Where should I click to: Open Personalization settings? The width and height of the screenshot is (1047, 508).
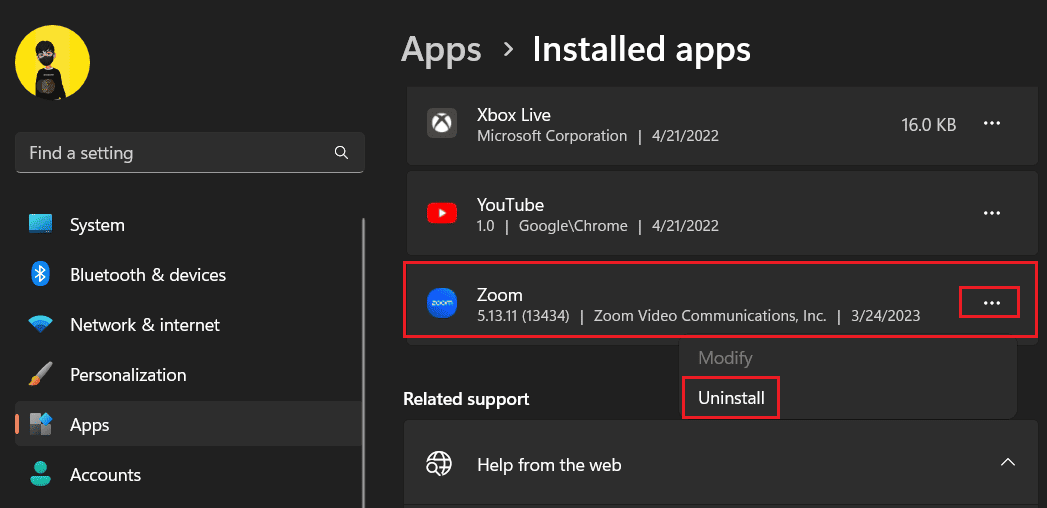pyautogui.click(x=189, y=374)
